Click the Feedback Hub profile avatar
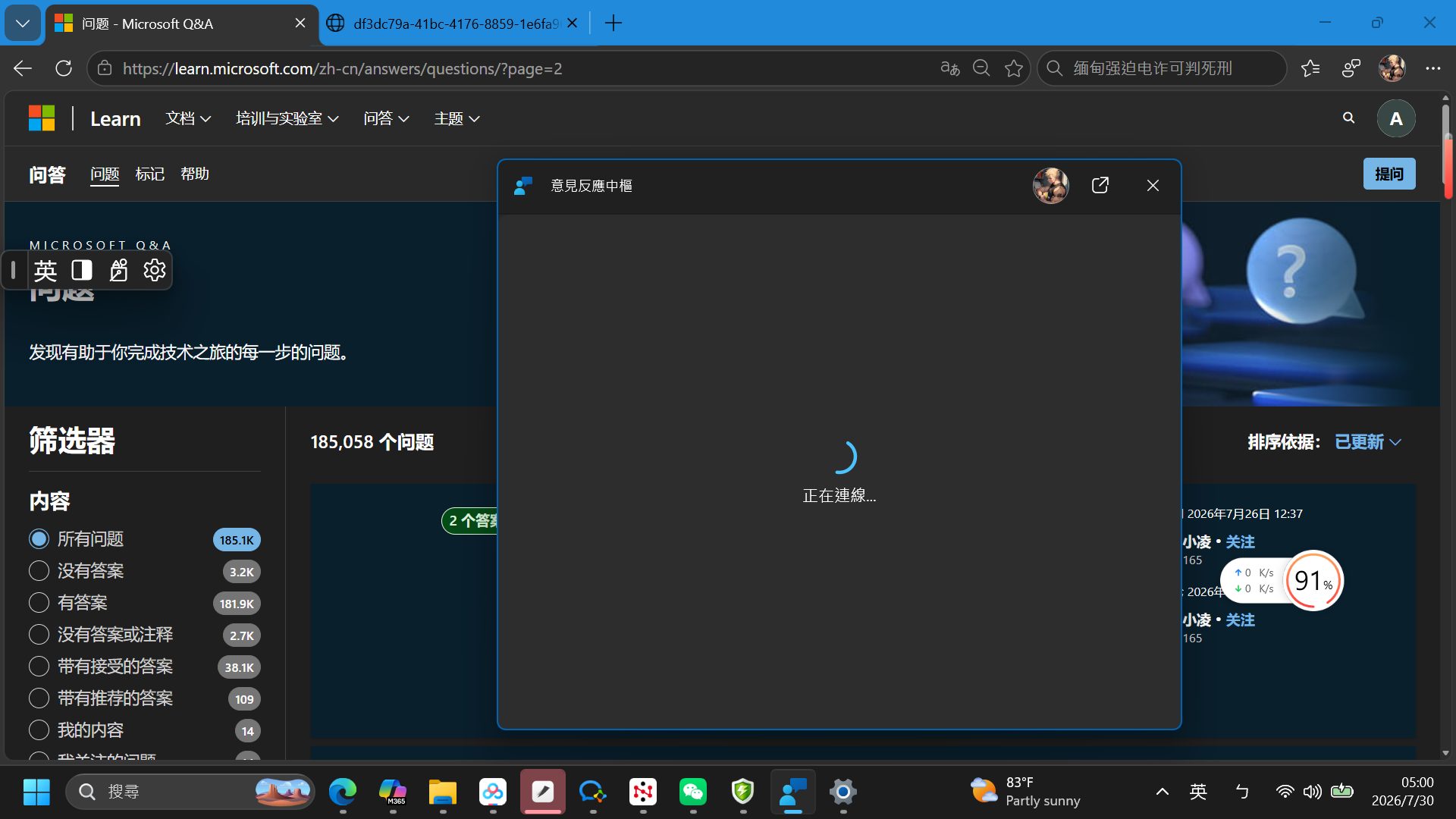This screenshot has height=819, width=1456. pyautogui.click(x=1050, y=186)
